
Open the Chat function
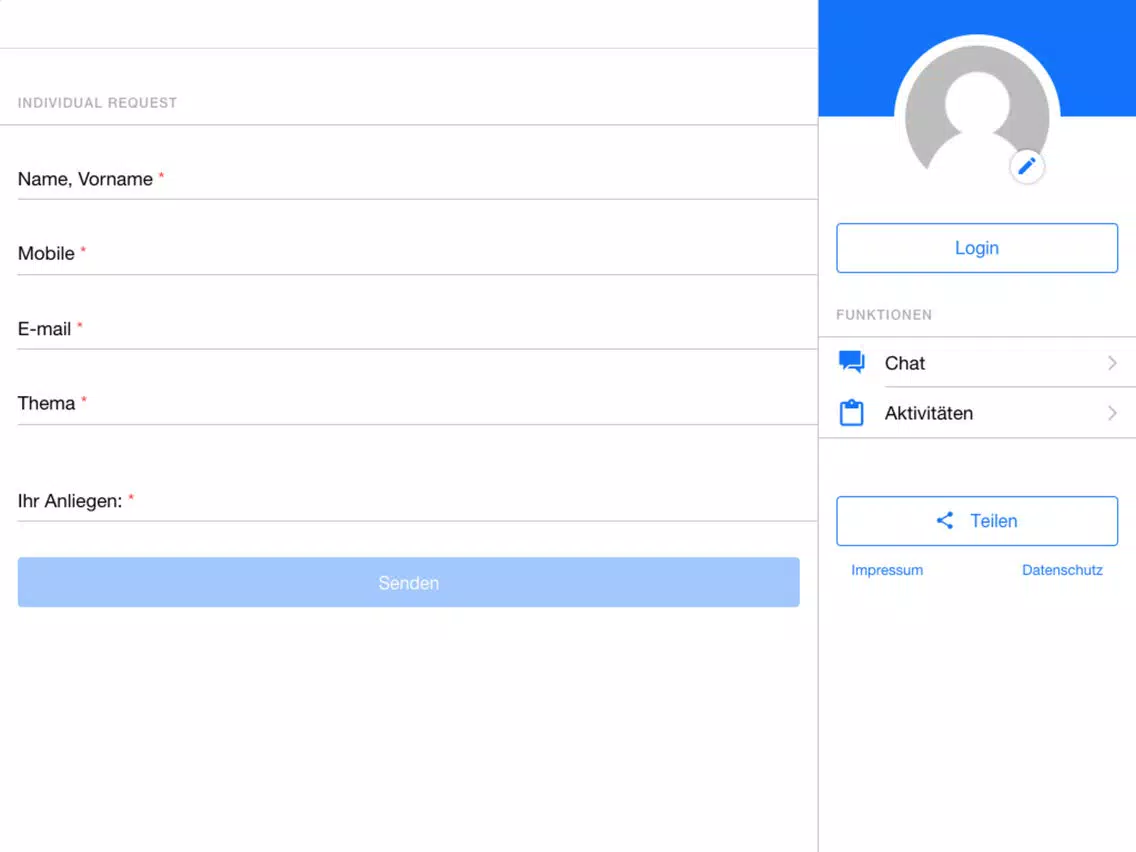click(x=977, y=362)
